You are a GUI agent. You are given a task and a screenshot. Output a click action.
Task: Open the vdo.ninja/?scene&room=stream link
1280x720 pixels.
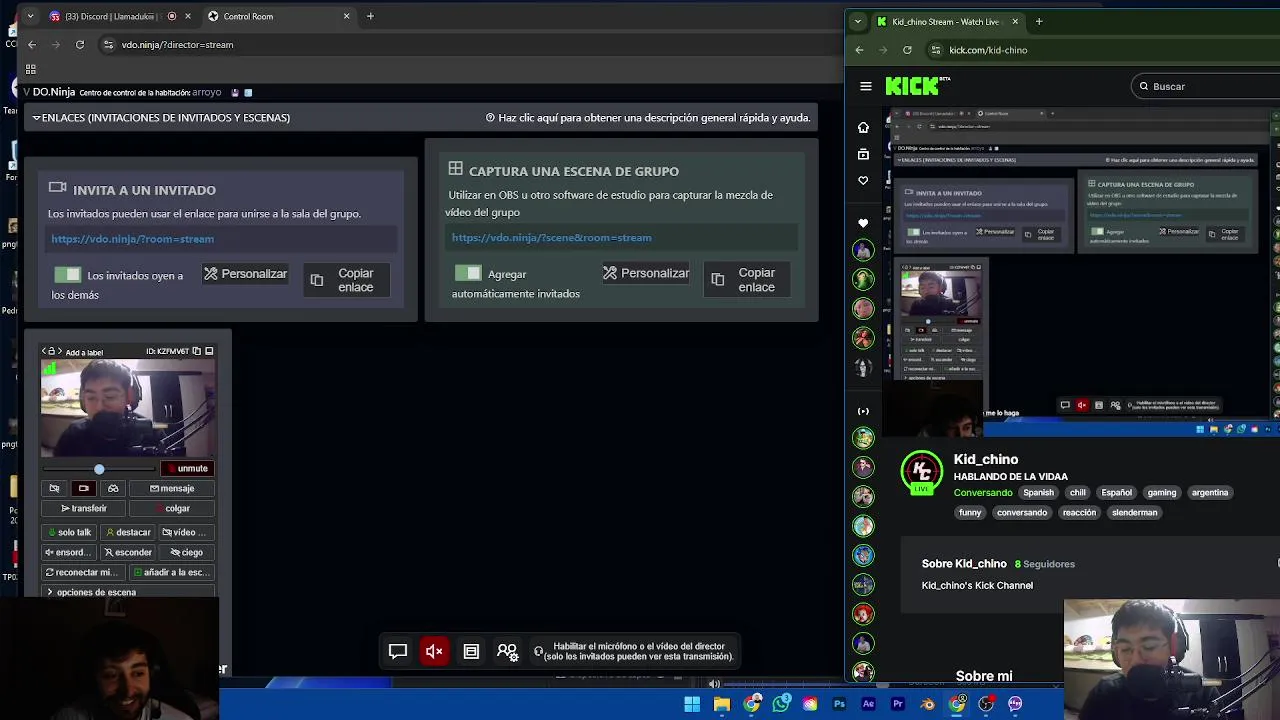click(x=551, y=238)
